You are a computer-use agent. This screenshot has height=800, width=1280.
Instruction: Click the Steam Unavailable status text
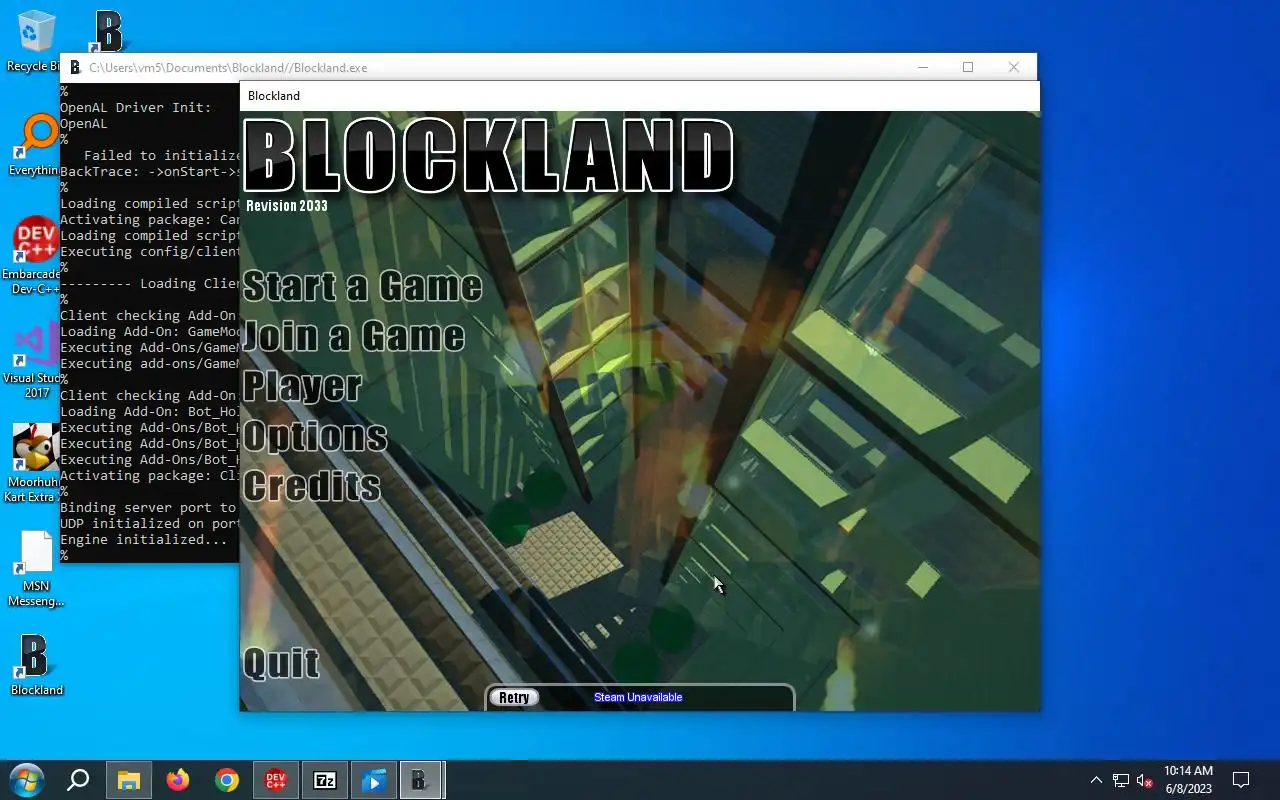pos(638,697)
